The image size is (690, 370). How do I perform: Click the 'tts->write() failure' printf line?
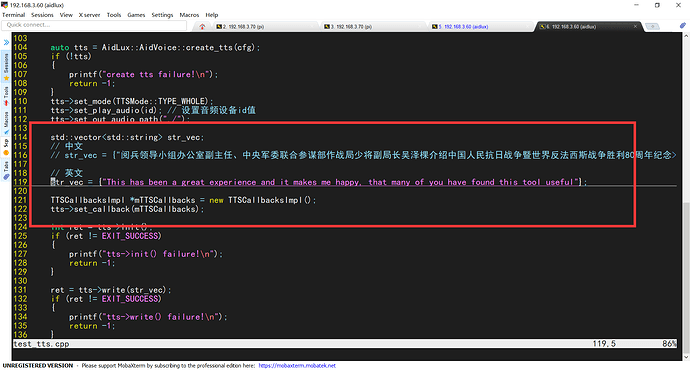pos(148,317)
